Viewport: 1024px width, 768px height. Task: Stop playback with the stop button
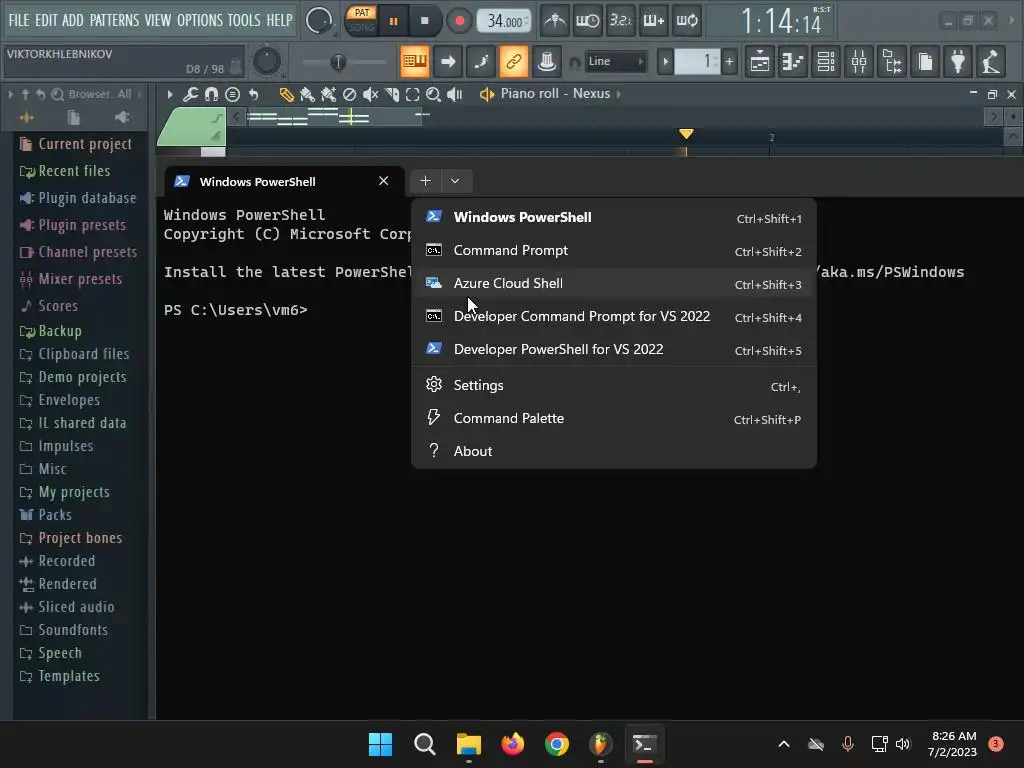[x=424, y=21]
